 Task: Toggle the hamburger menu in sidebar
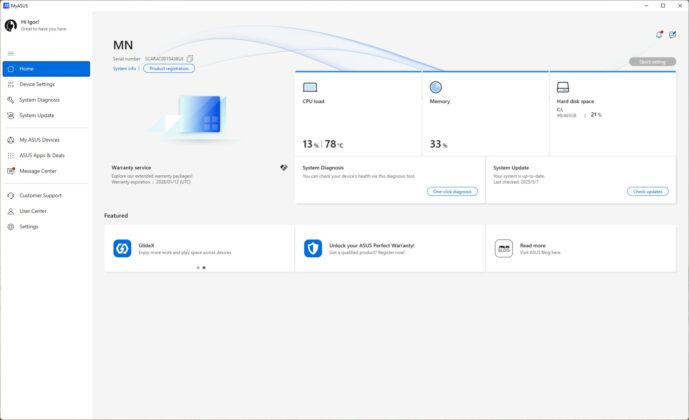click(x=11, y=54)
